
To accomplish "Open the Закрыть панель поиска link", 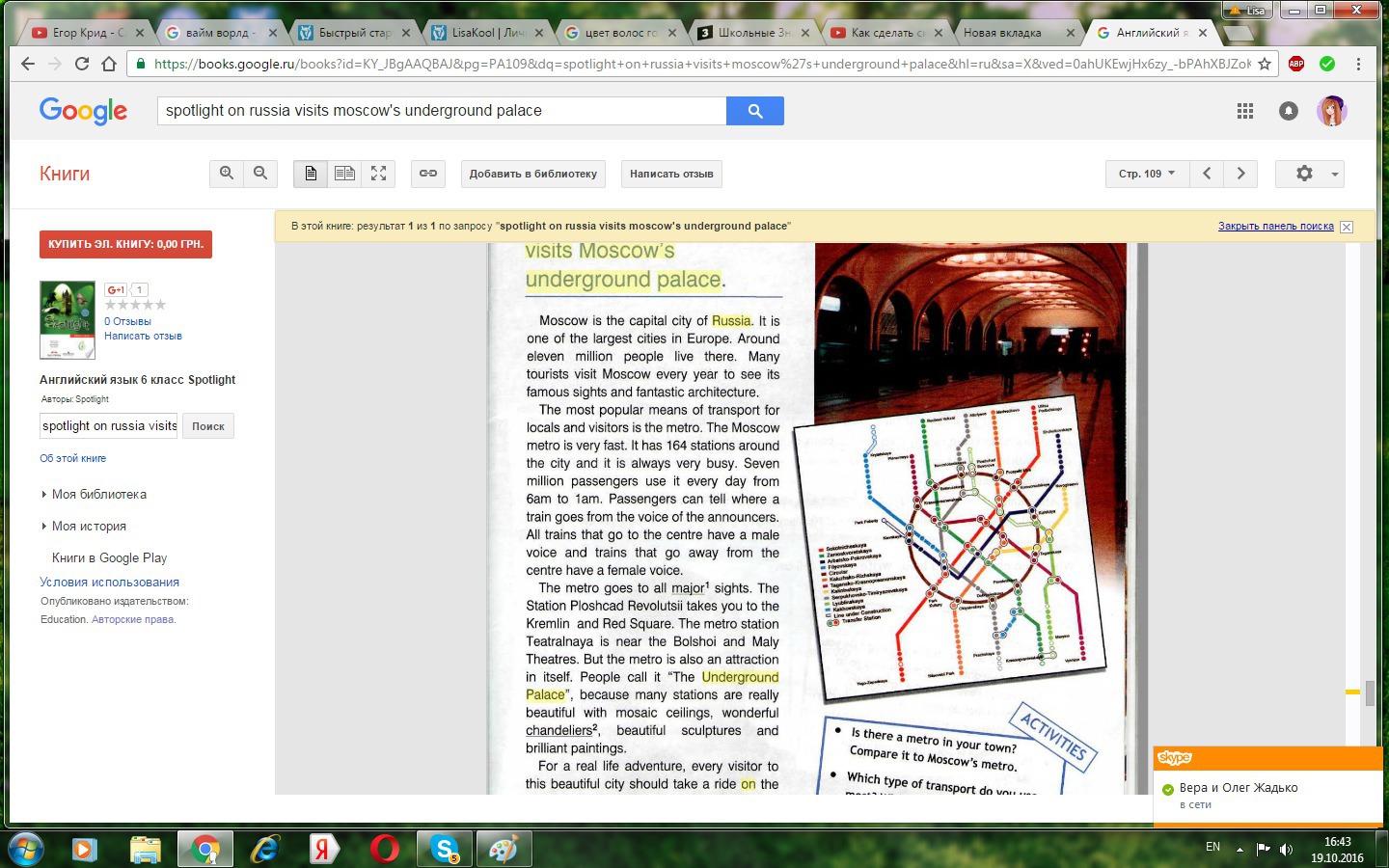I will click(1275, 227).
